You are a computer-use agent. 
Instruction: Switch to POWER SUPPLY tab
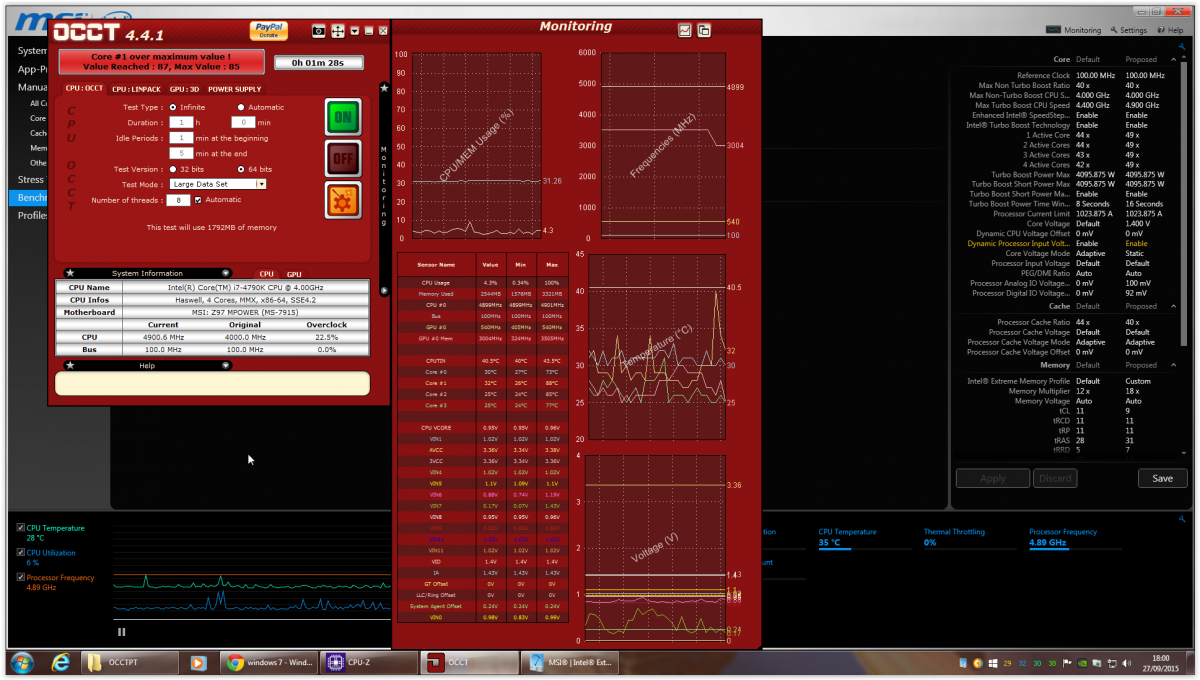click(x=234, y=89)
